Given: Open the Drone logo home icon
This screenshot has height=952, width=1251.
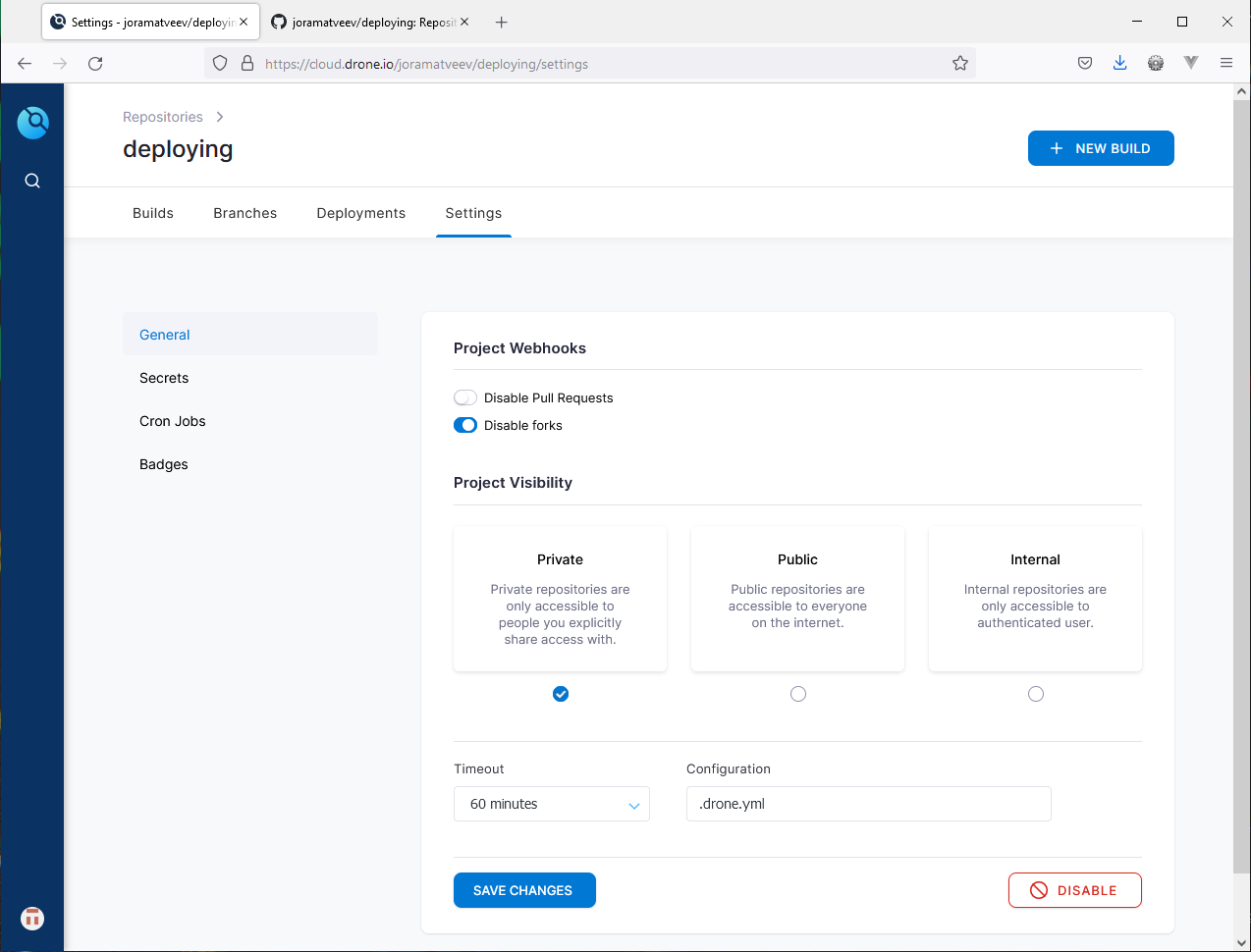Looking at the screenshot, I should click(32, 123).
